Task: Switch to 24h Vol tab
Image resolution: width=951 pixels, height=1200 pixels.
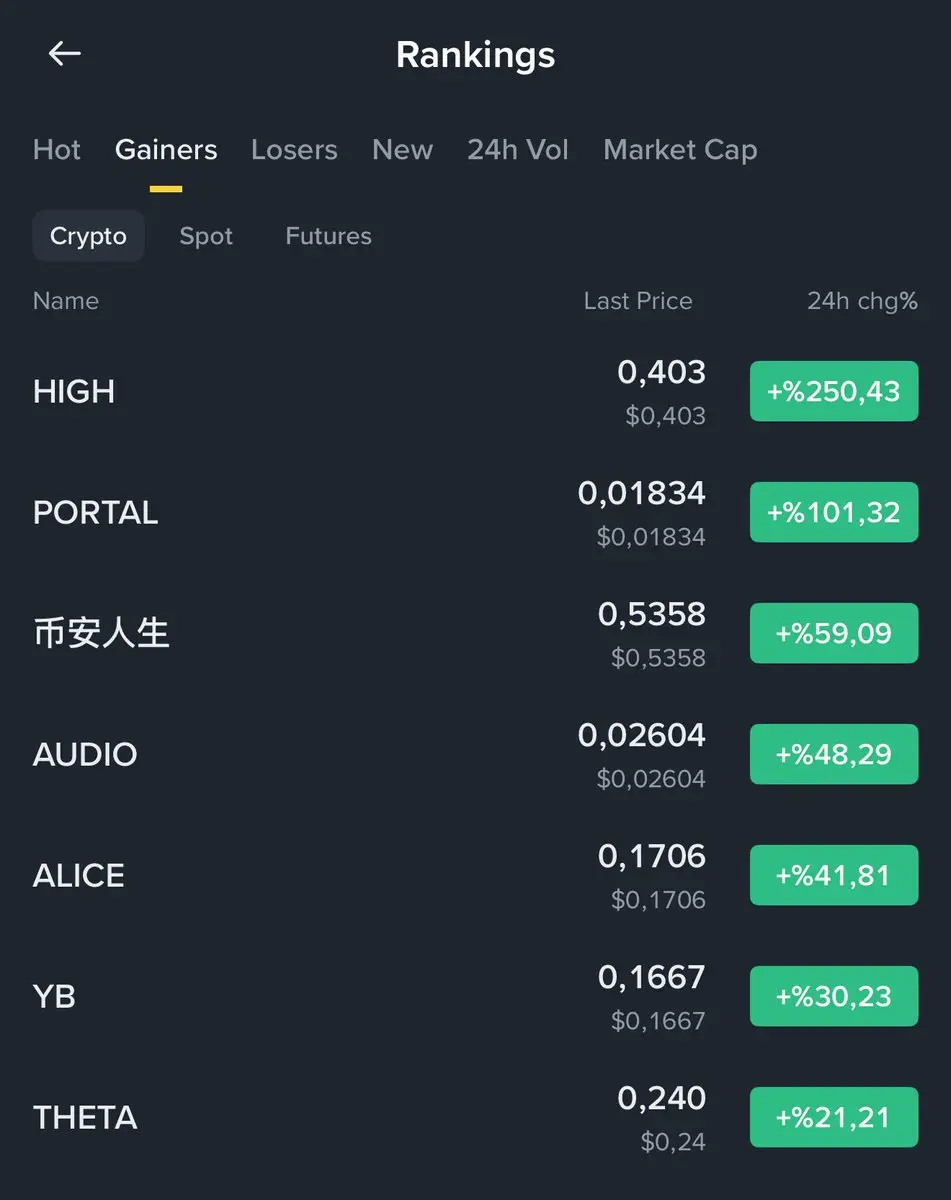Action: [x=518, y=150]
